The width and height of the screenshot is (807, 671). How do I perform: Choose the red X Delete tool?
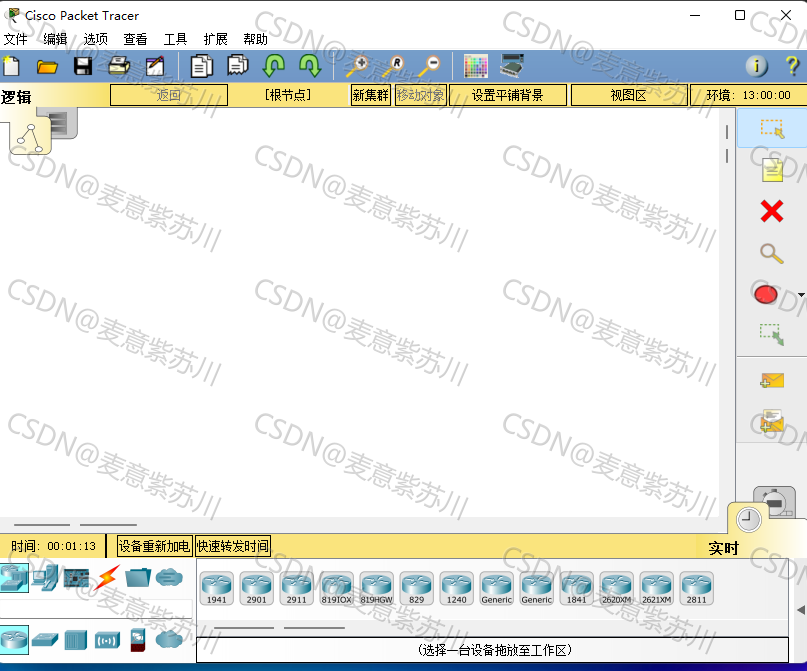772,211
